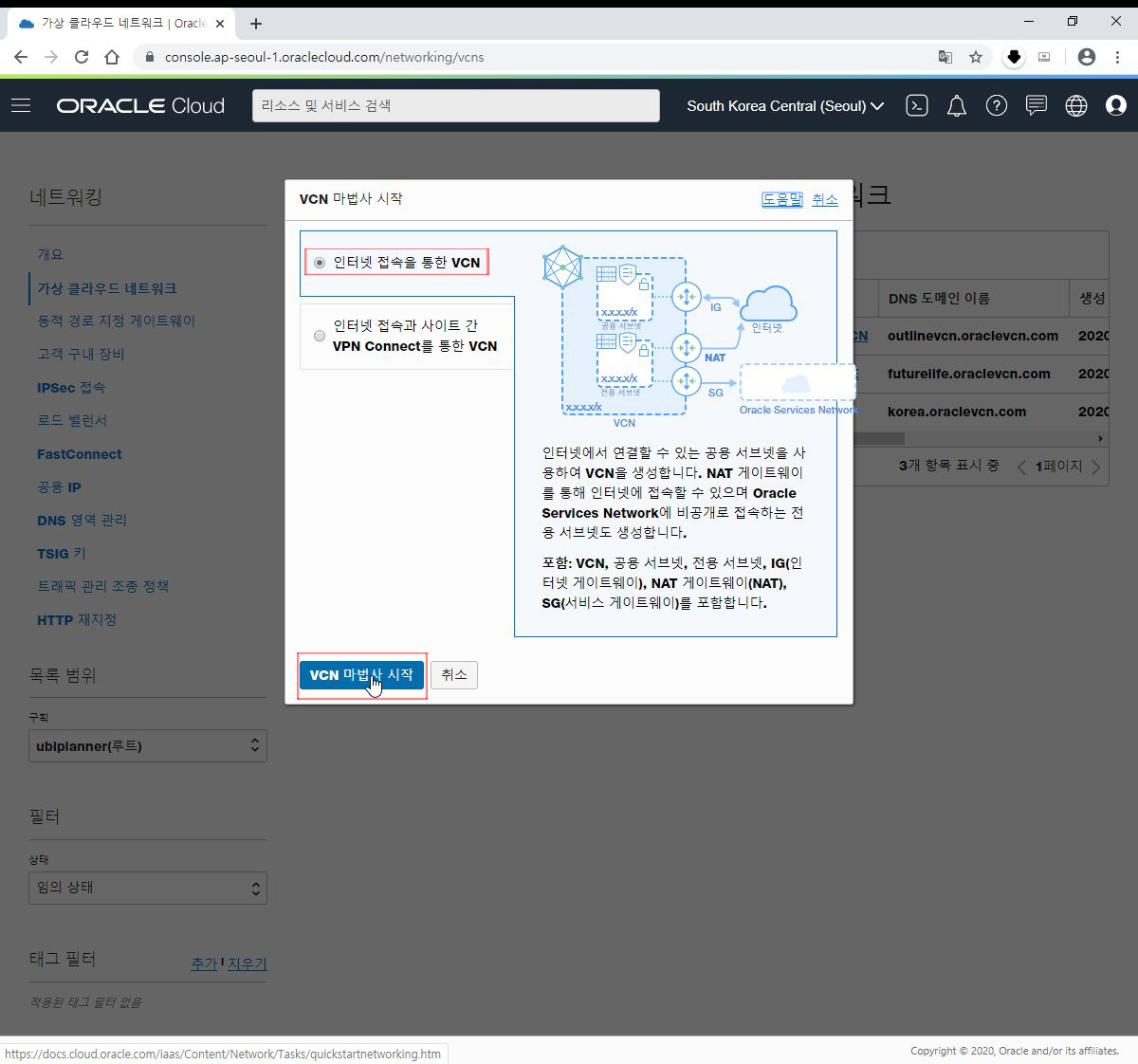This screenshot has height=1064, width=1138.
Task: Open IPSec 접속 menu item
Action: [71, 387]
